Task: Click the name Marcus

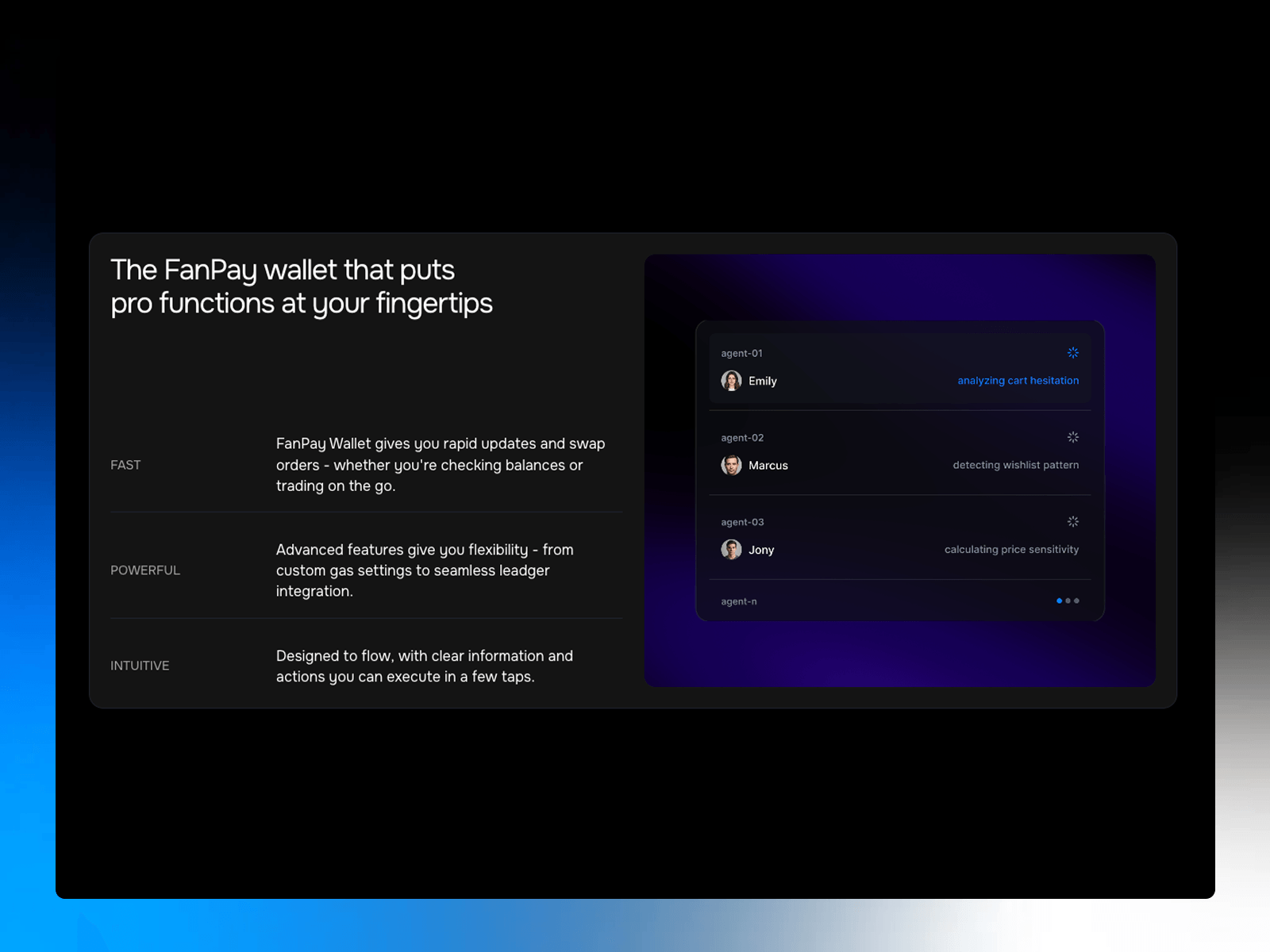Action: (x=768, y=466)
